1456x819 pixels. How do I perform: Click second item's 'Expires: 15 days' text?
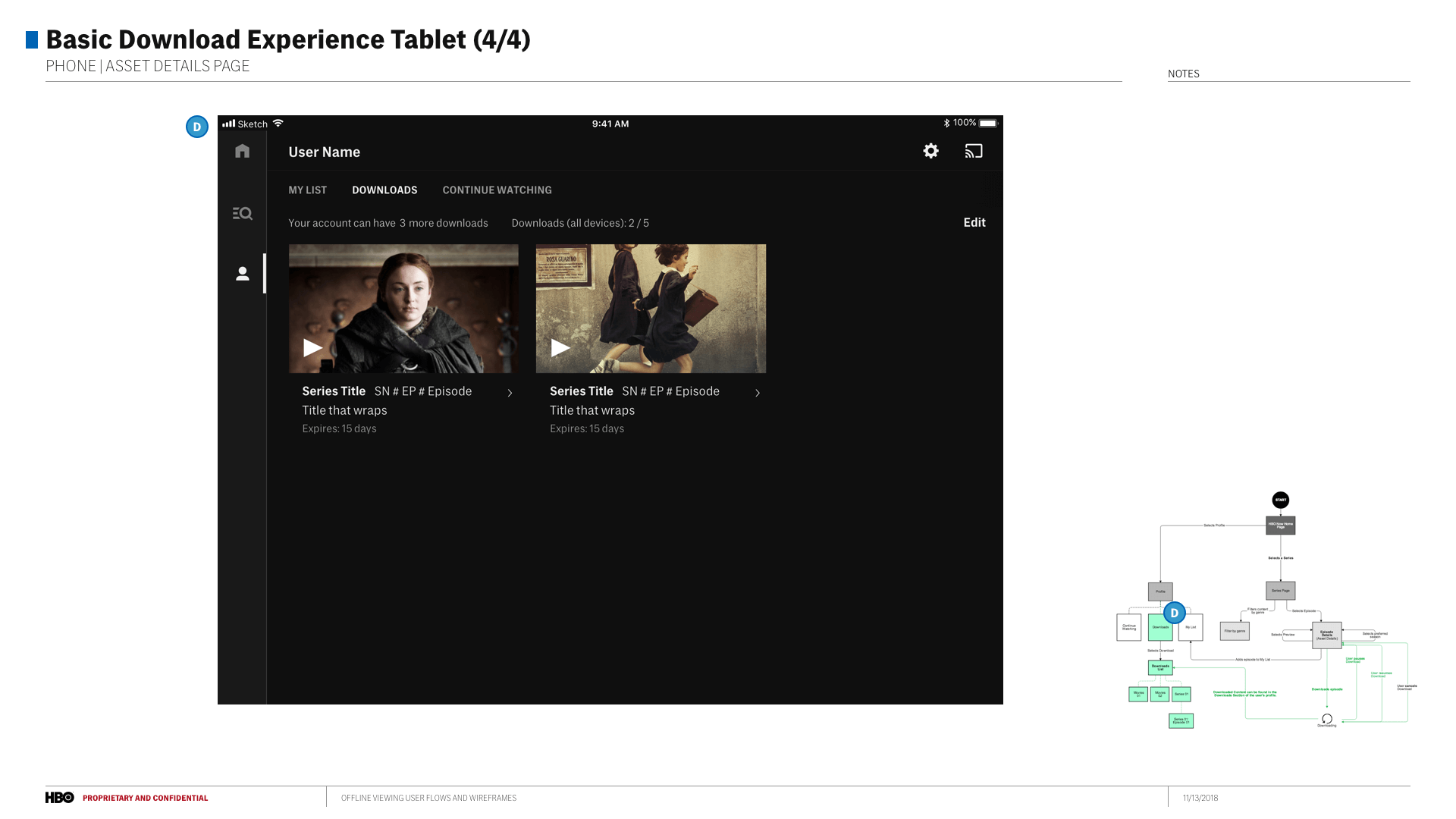(587, 428)
